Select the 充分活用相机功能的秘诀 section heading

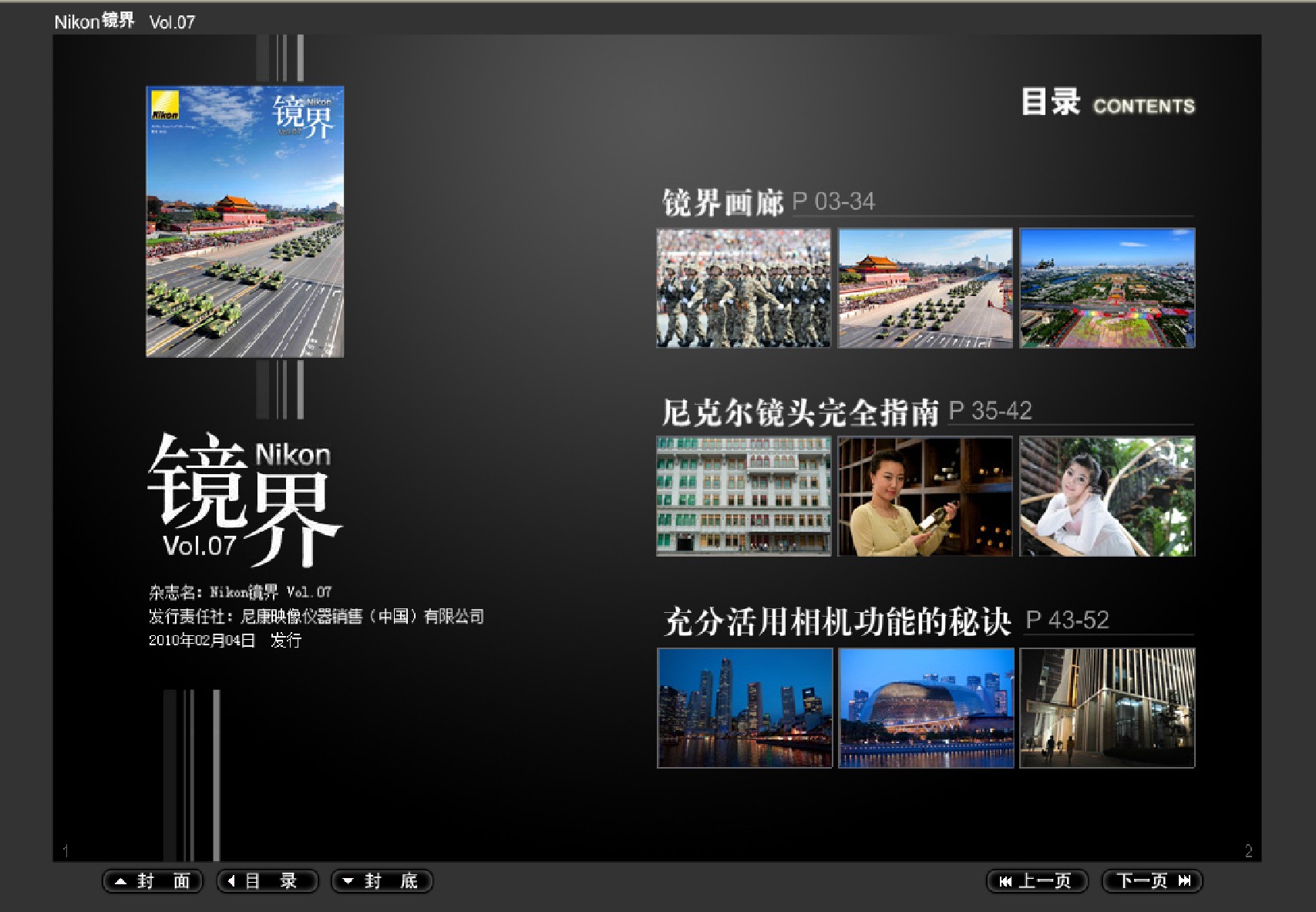[x=837, y=621]
